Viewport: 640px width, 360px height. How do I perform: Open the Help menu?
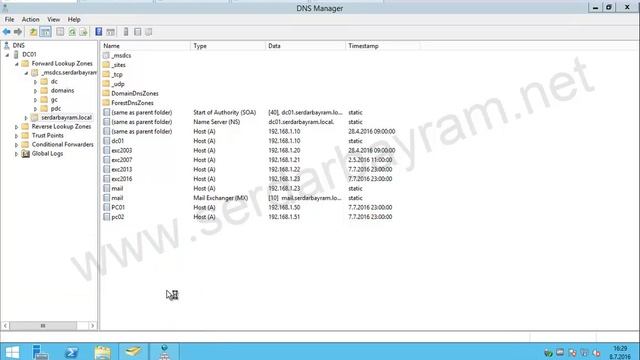pyautogui.click(x=74, y=19)
